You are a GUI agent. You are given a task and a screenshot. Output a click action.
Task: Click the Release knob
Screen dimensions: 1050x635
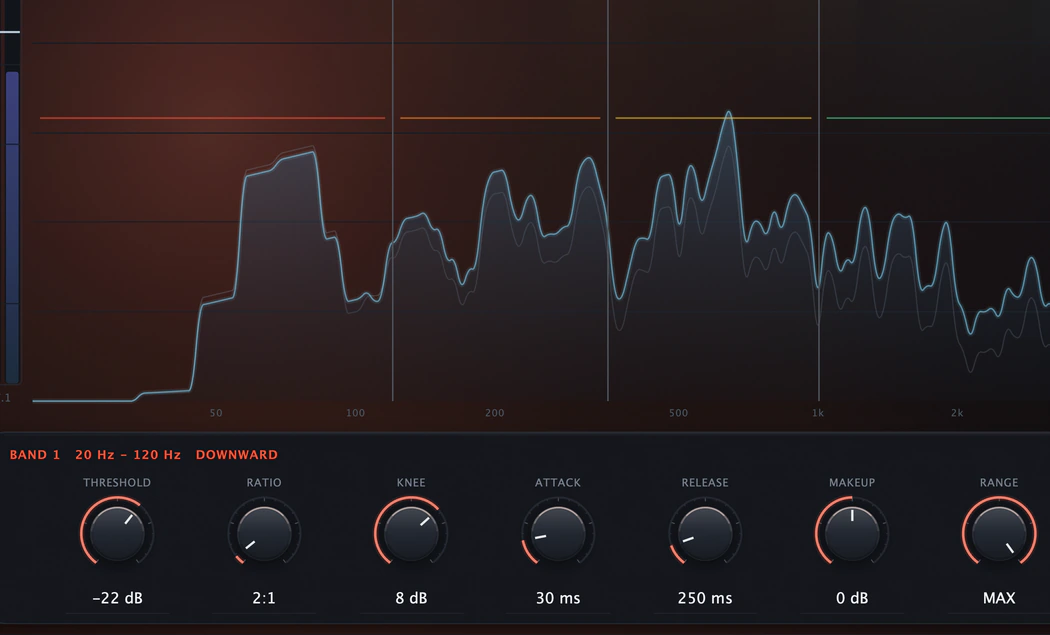[x=705, y=534]
